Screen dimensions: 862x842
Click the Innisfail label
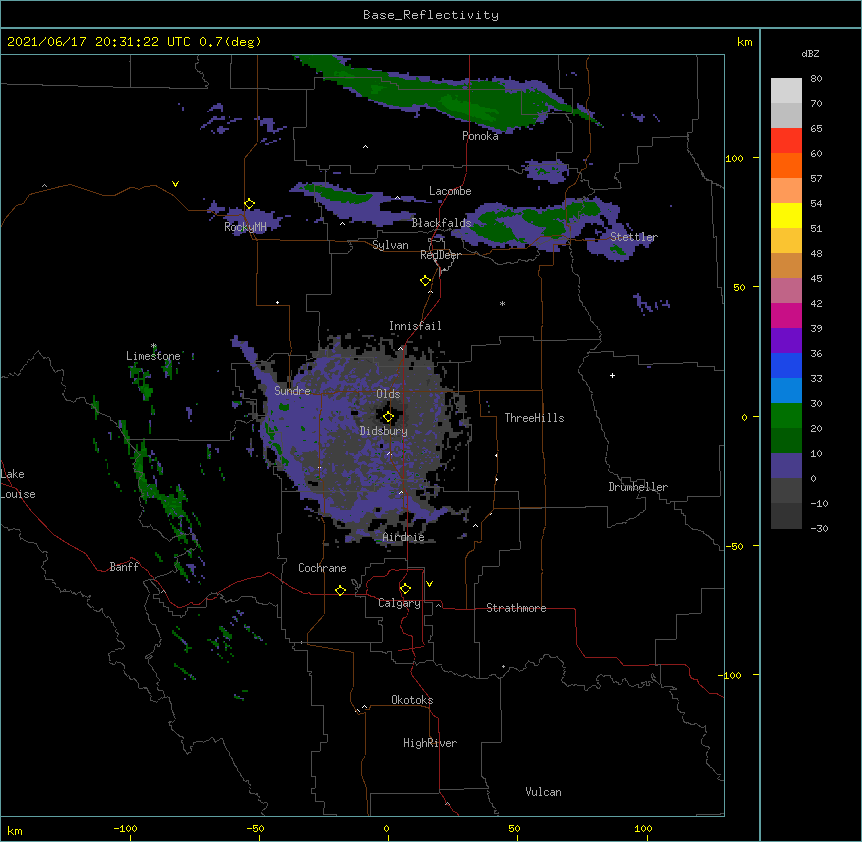(415, 326)
